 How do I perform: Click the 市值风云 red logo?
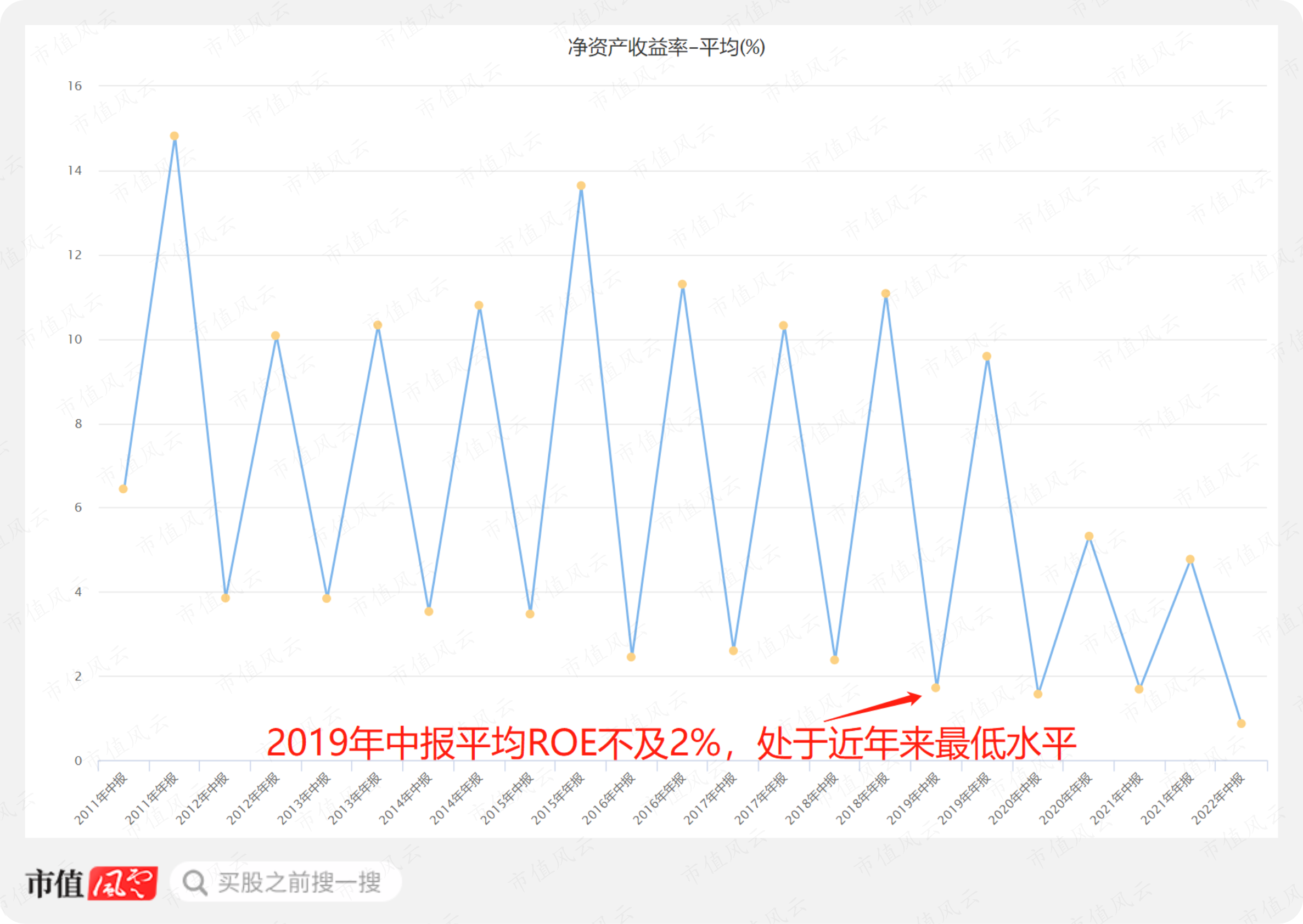(x=92, y=883)
